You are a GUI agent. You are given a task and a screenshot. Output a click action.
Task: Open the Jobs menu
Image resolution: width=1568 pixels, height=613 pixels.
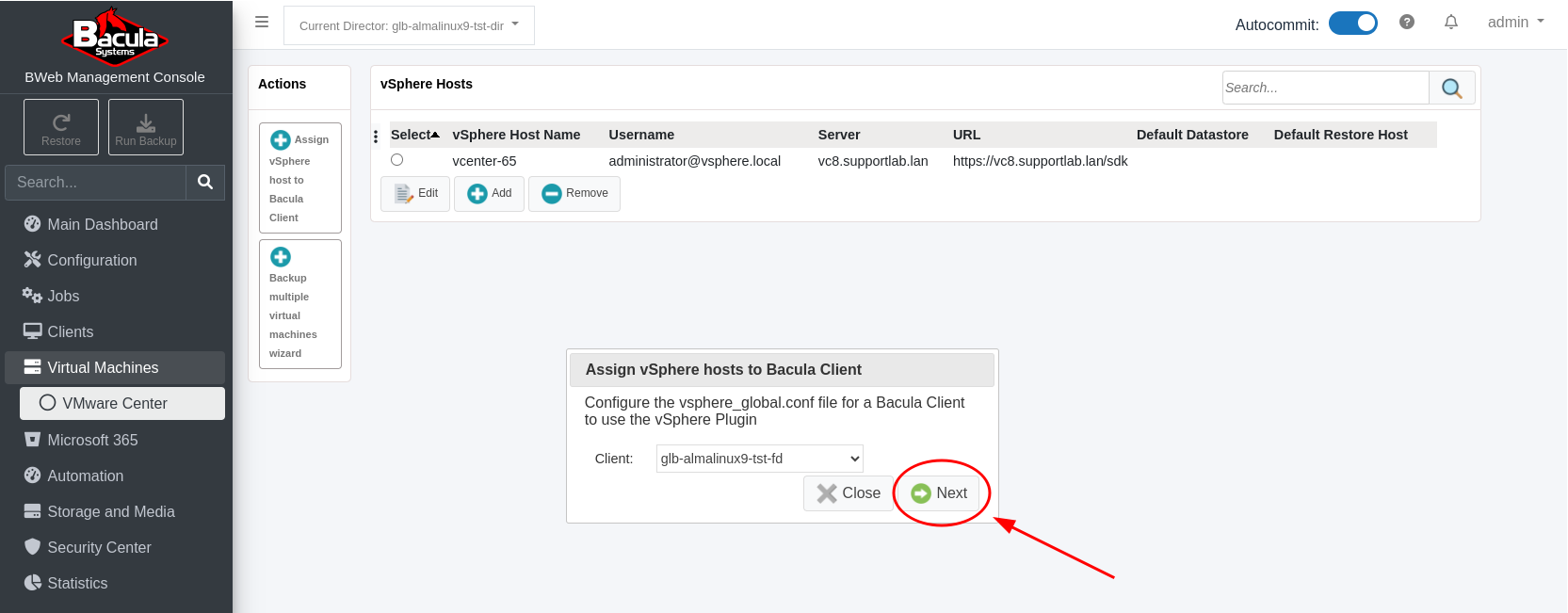[115, 296]
